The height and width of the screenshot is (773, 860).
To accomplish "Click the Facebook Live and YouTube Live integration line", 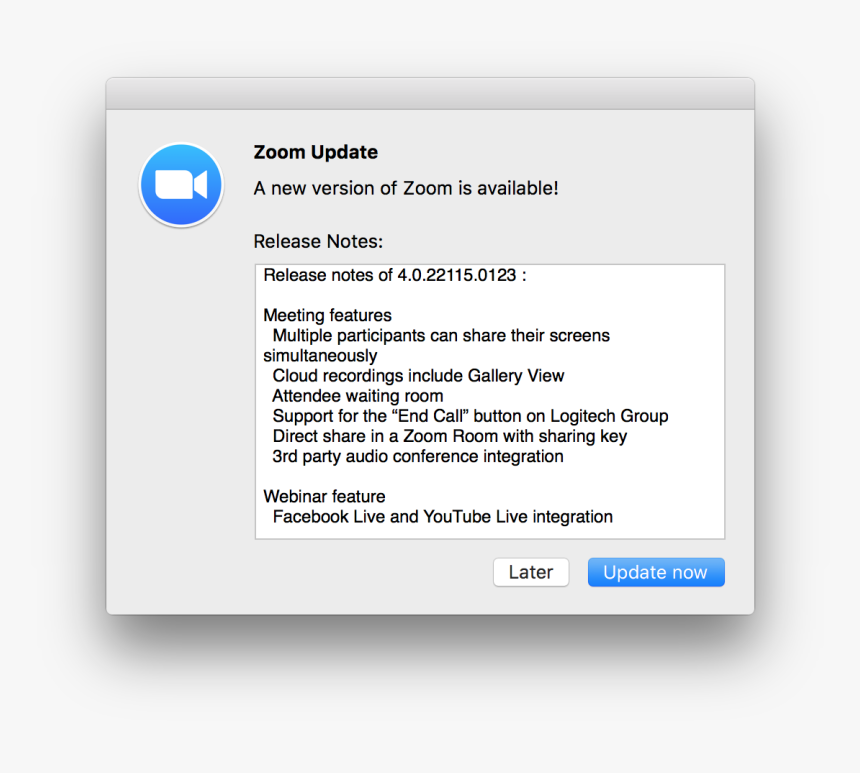I will [443, 517].
